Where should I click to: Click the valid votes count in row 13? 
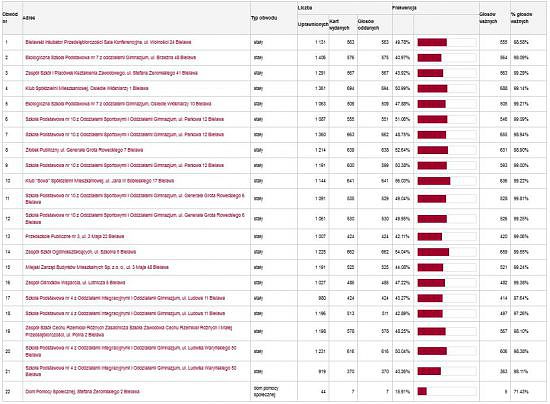tap(503, 236)
